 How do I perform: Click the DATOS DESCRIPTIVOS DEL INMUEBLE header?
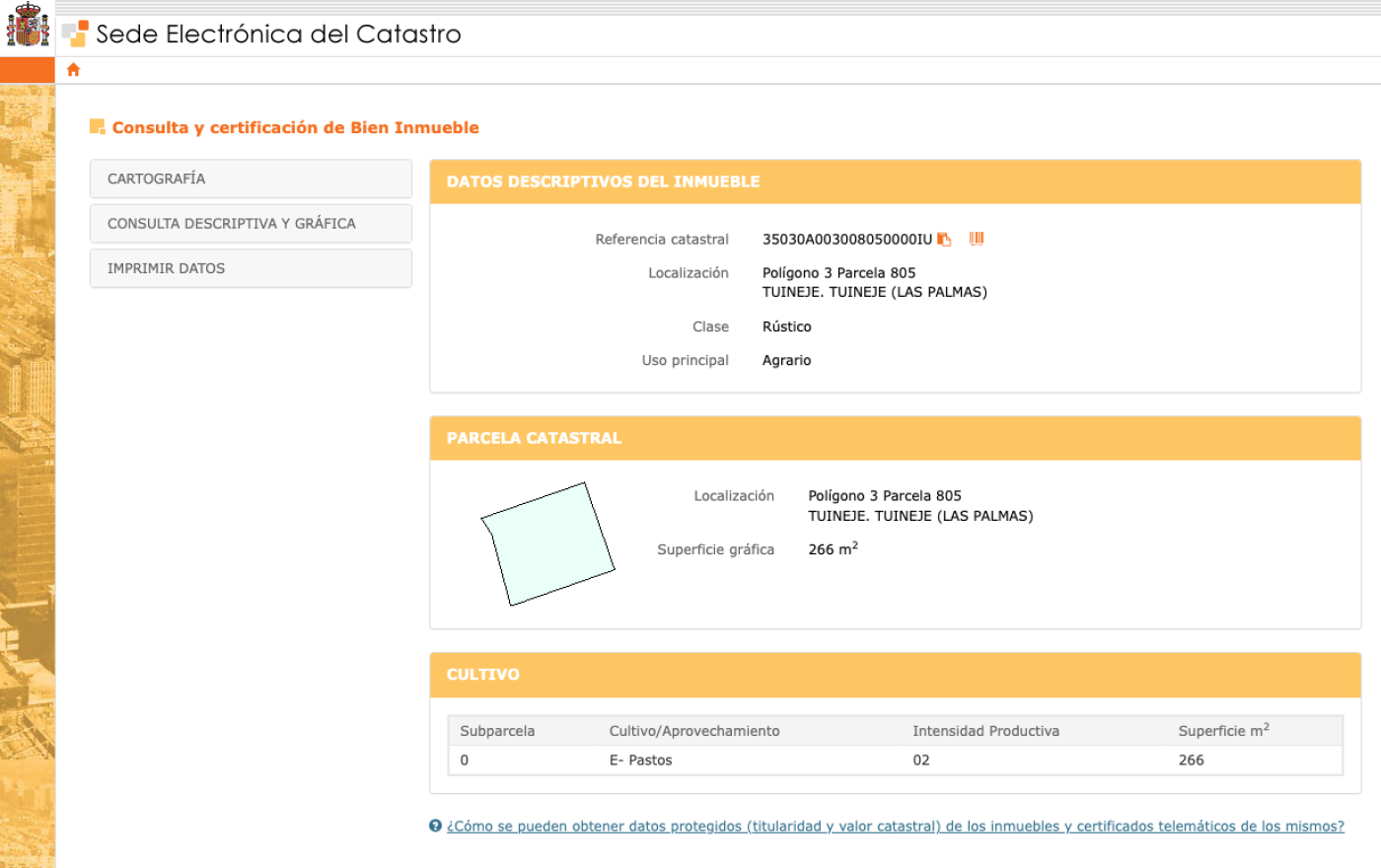[x=603, y=181]
